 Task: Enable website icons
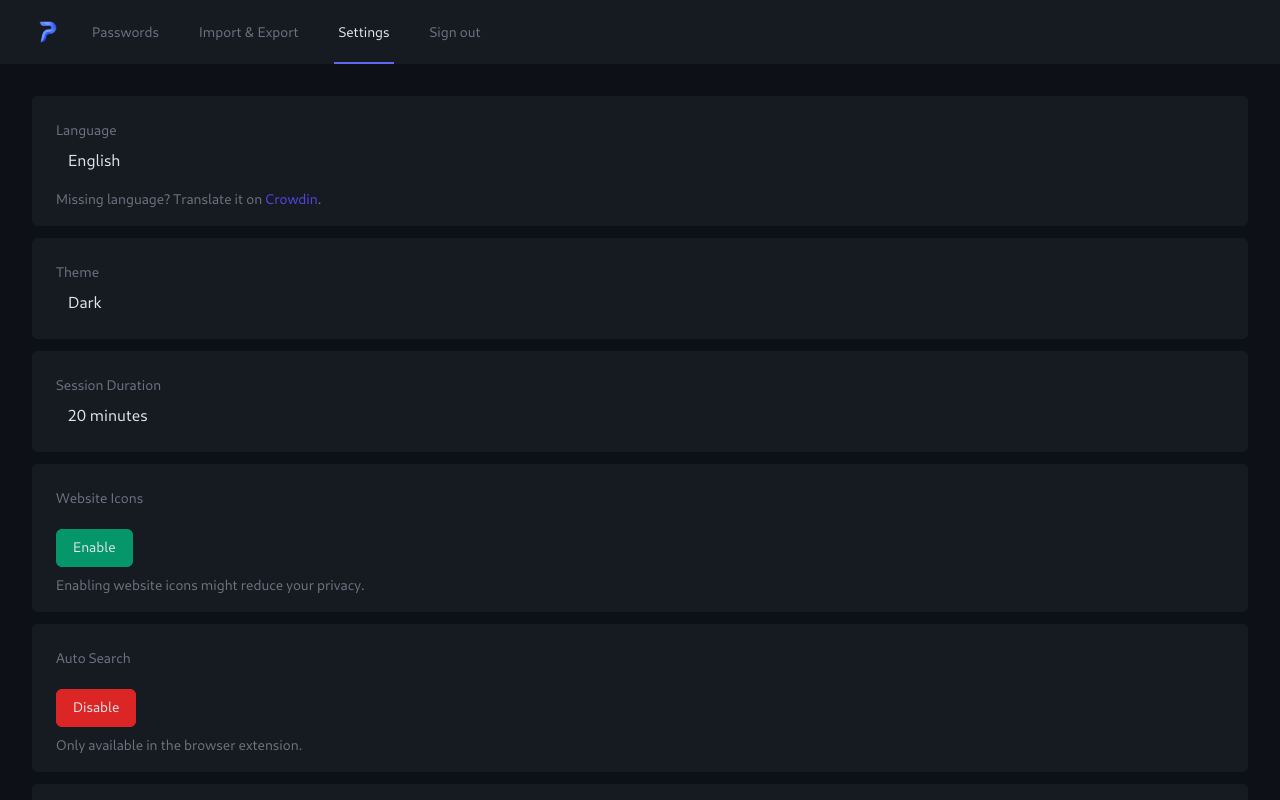[94, 548]
